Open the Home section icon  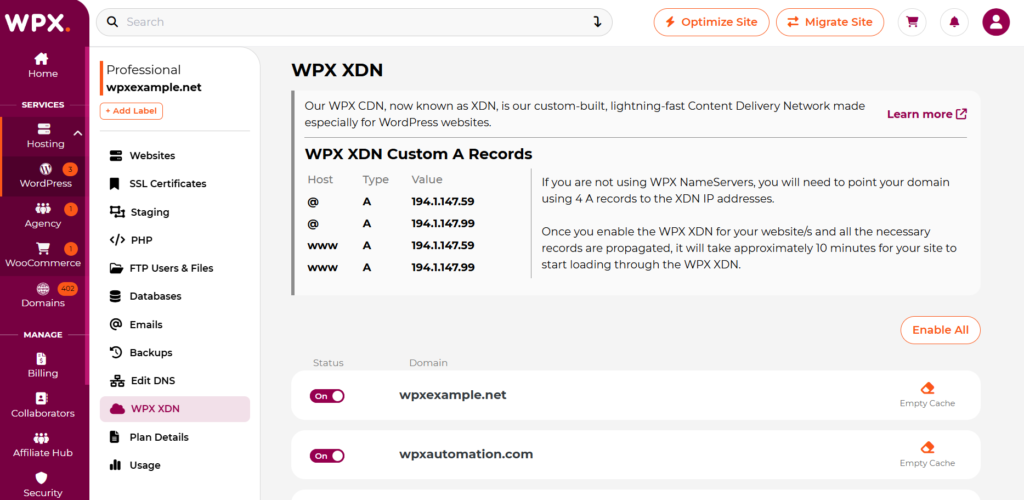(x=42, y=59)
